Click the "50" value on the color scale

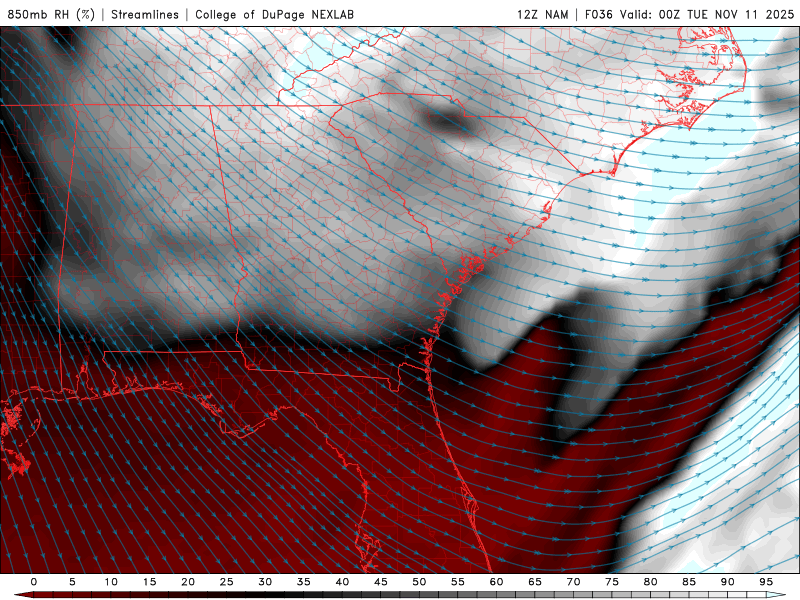tap(419, 582)
